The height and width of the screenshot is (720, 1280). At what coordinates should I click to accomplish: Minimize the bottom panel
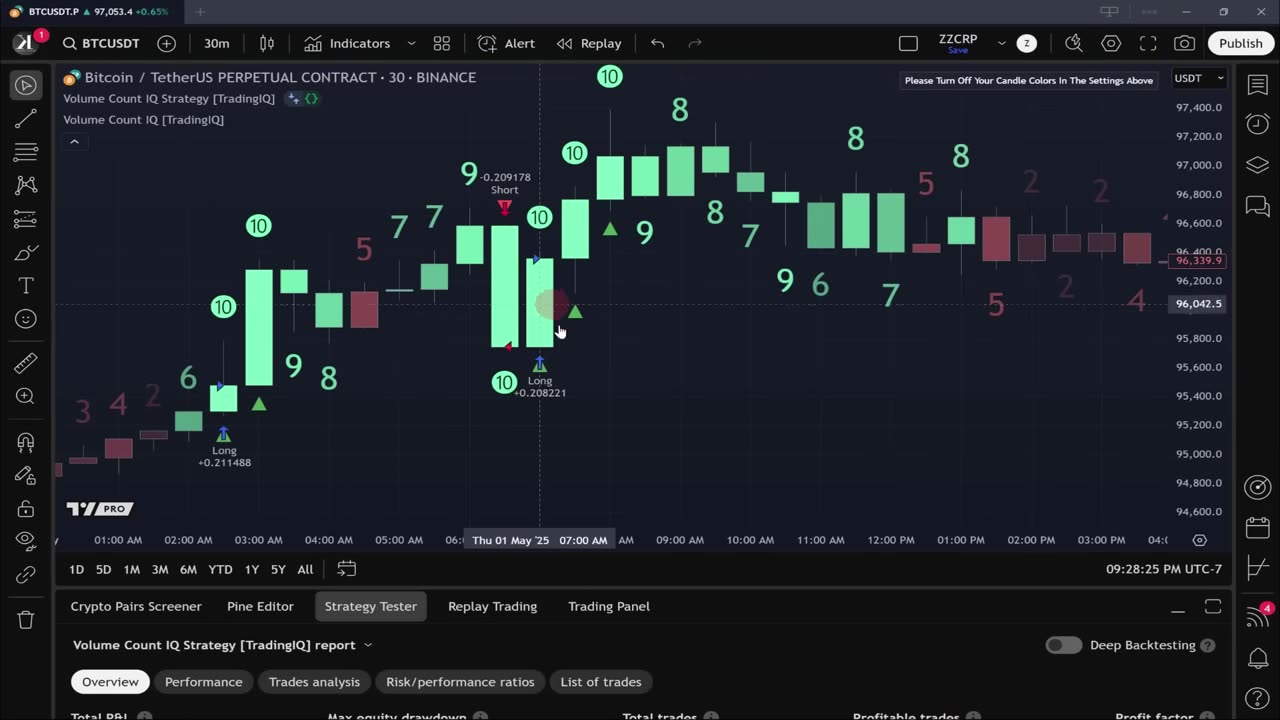[x=1178, y=607]
